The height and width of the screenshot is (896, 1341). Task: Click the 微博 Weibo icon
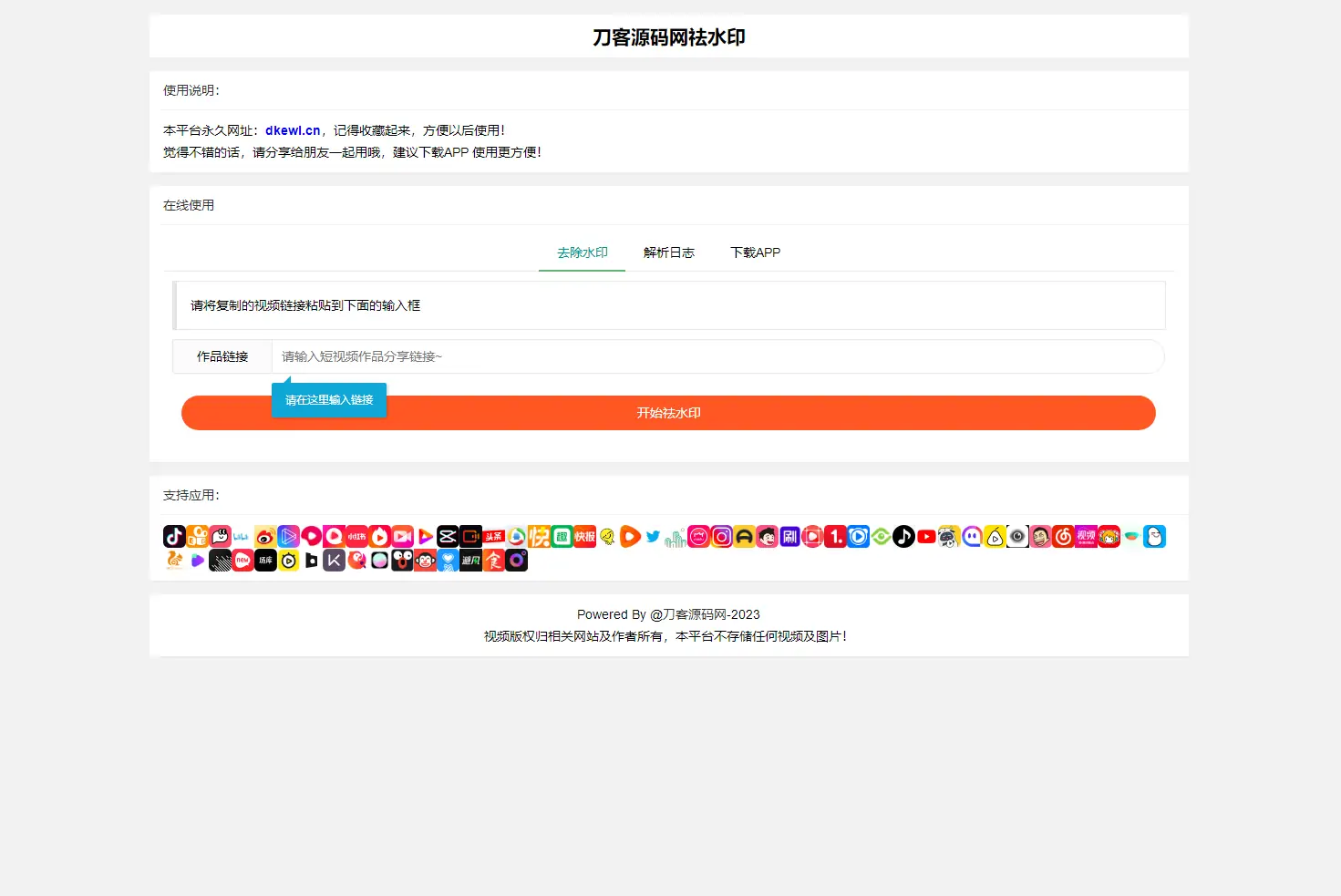pos(265,536)
